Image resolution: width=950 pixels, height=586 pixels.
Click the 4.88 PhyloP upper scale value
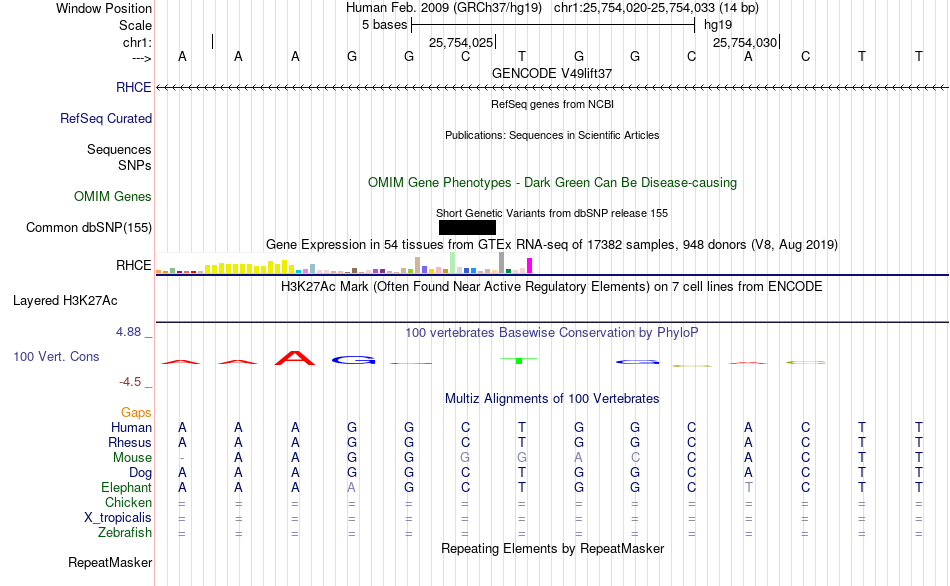pyautogui.click(x=128, y=331)
